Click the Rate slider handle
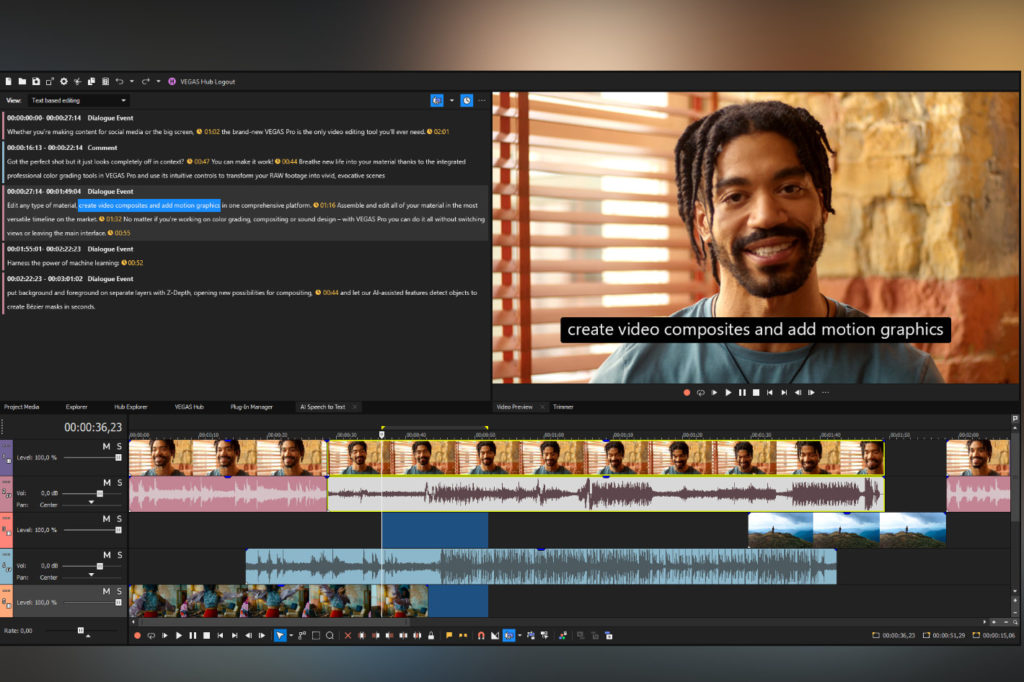The image size is (1024, 682). coord(81,630)
